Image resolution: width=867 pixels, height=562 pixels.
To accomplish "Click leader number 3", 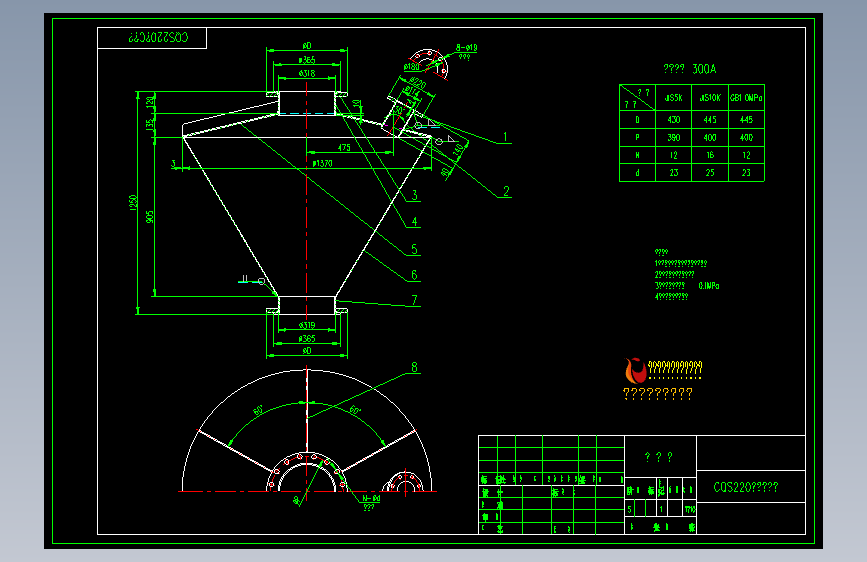I will click(x=414, y=195).
